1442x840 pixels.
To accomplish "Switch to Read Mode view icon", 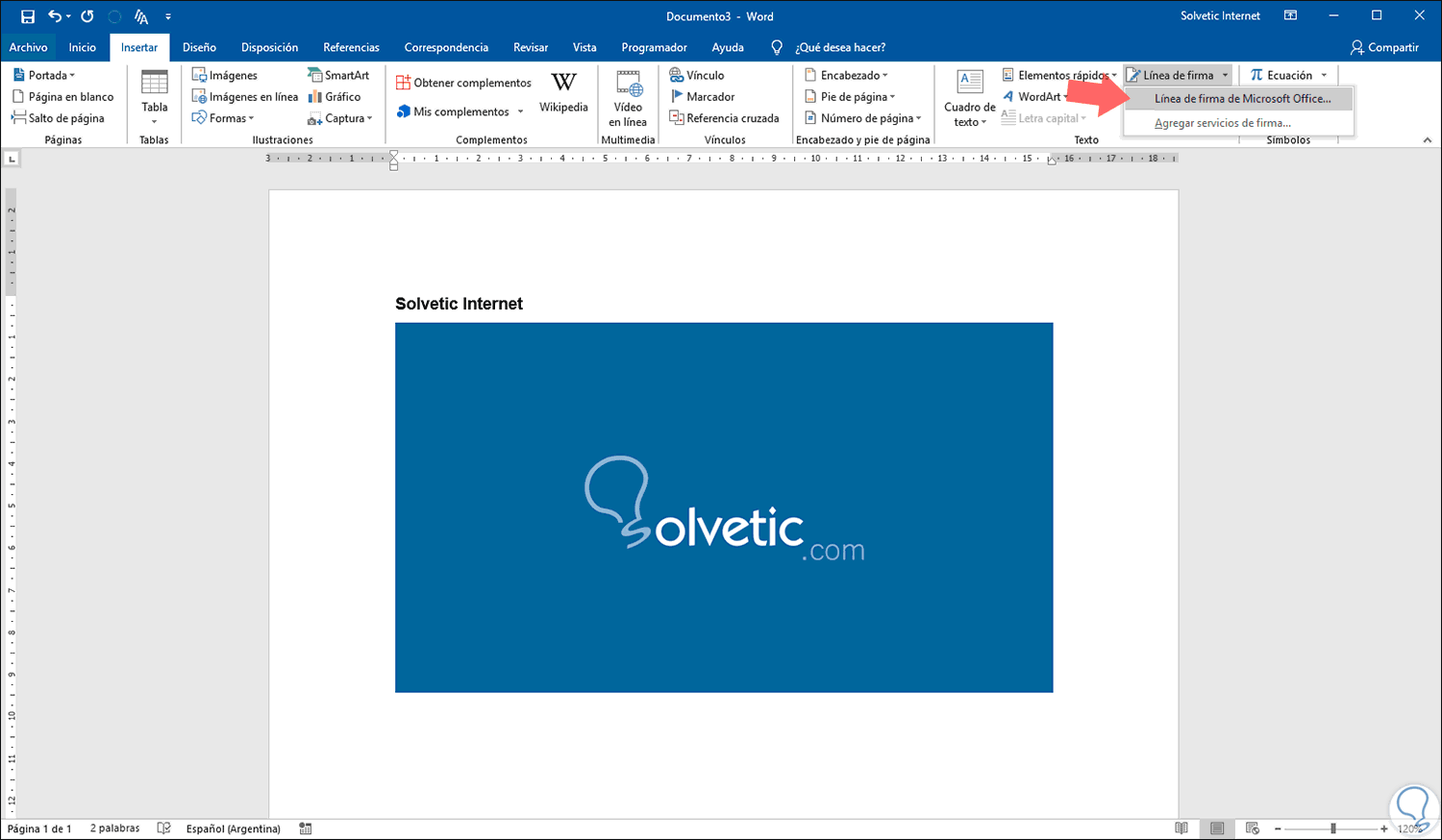I will (1181, 828).
